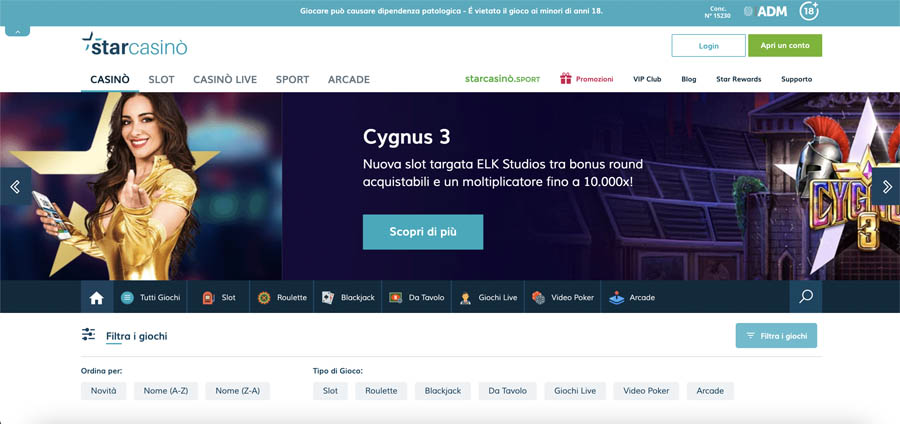Viewport: 900px width, 424px height.
Task: Filter game type by Roulette
Action: (x=381, y=391)
